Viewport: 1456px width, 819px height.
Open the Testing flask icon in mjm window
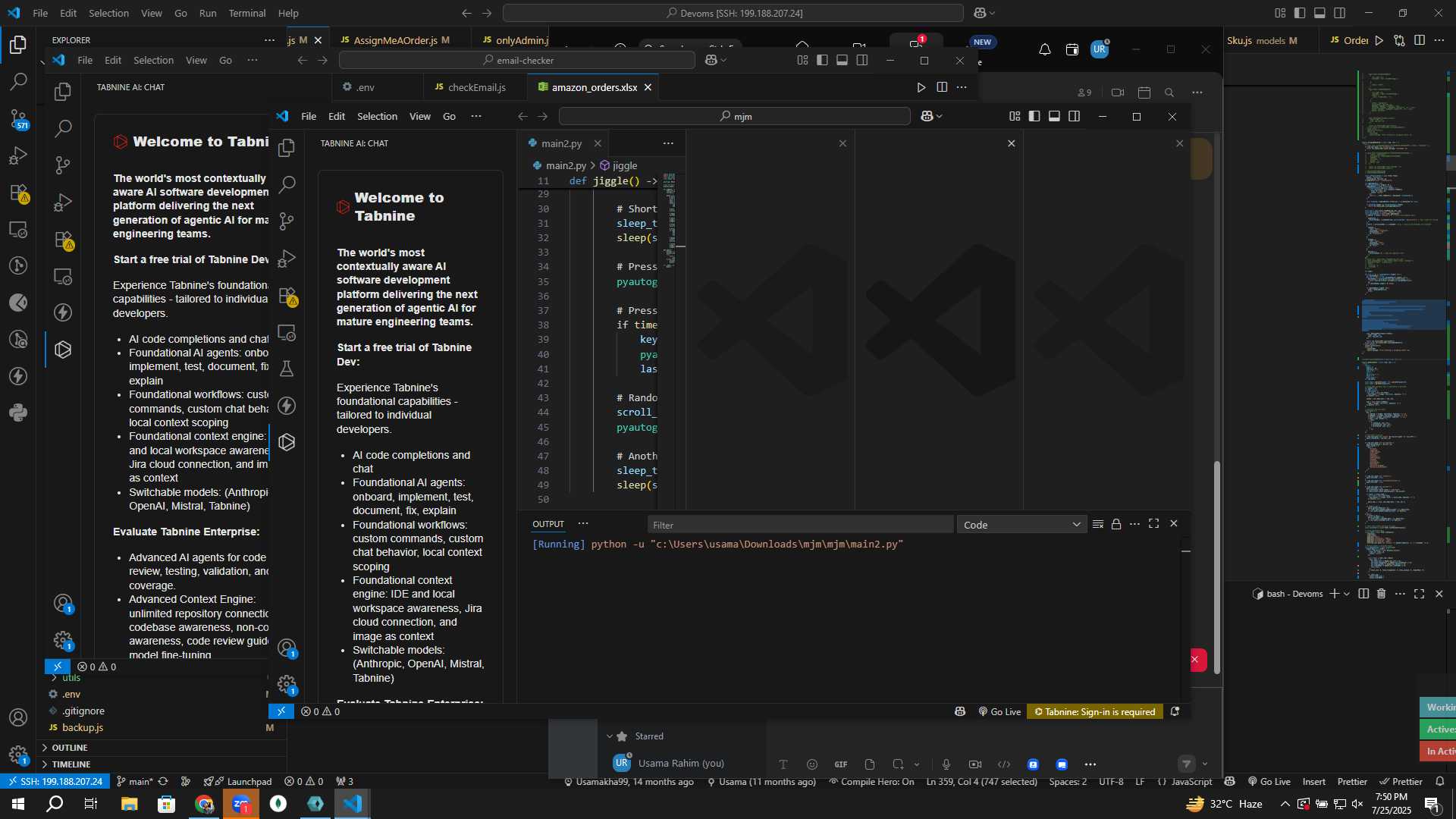pos(287,369)
